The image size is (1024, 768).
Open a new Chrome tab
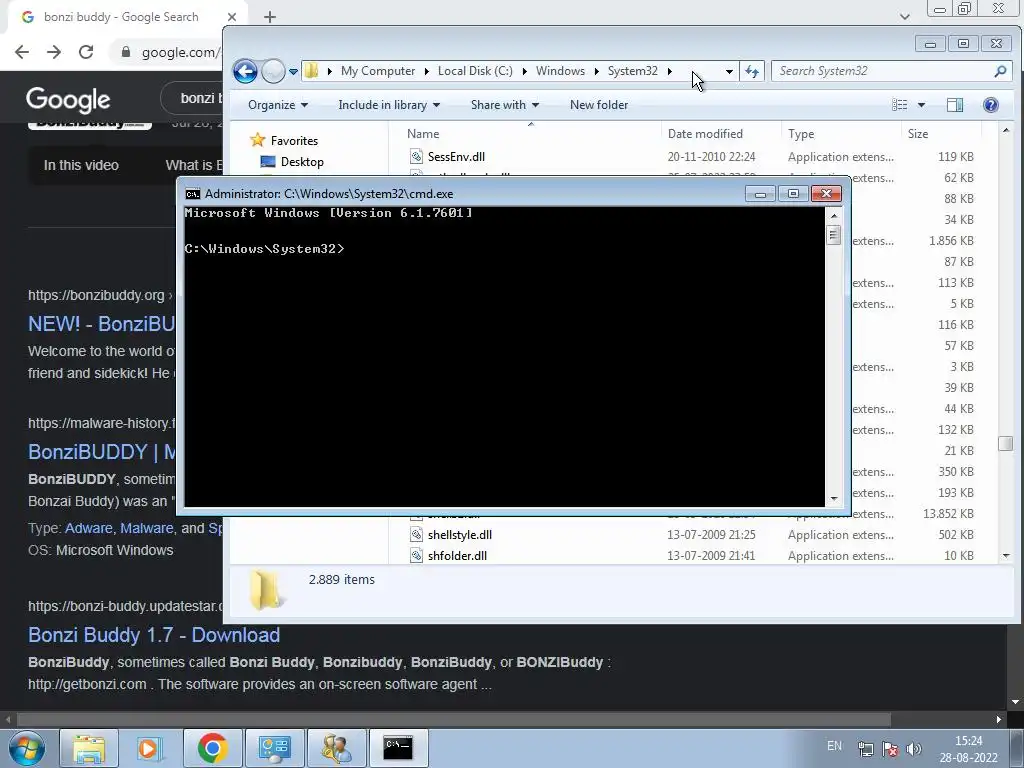coord(270,17)
